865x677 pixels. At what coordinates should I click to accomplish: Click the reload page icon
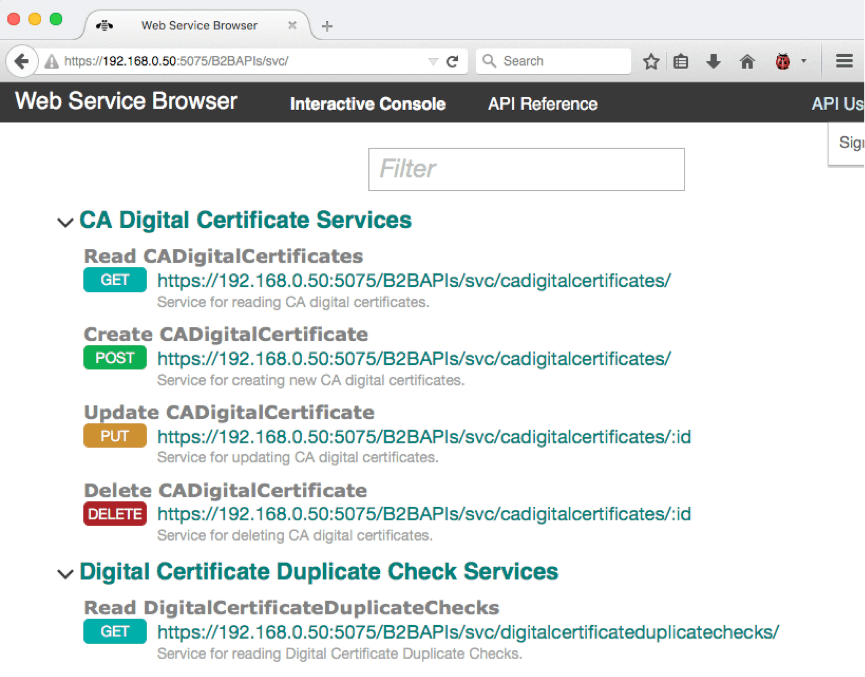[452, 61]
